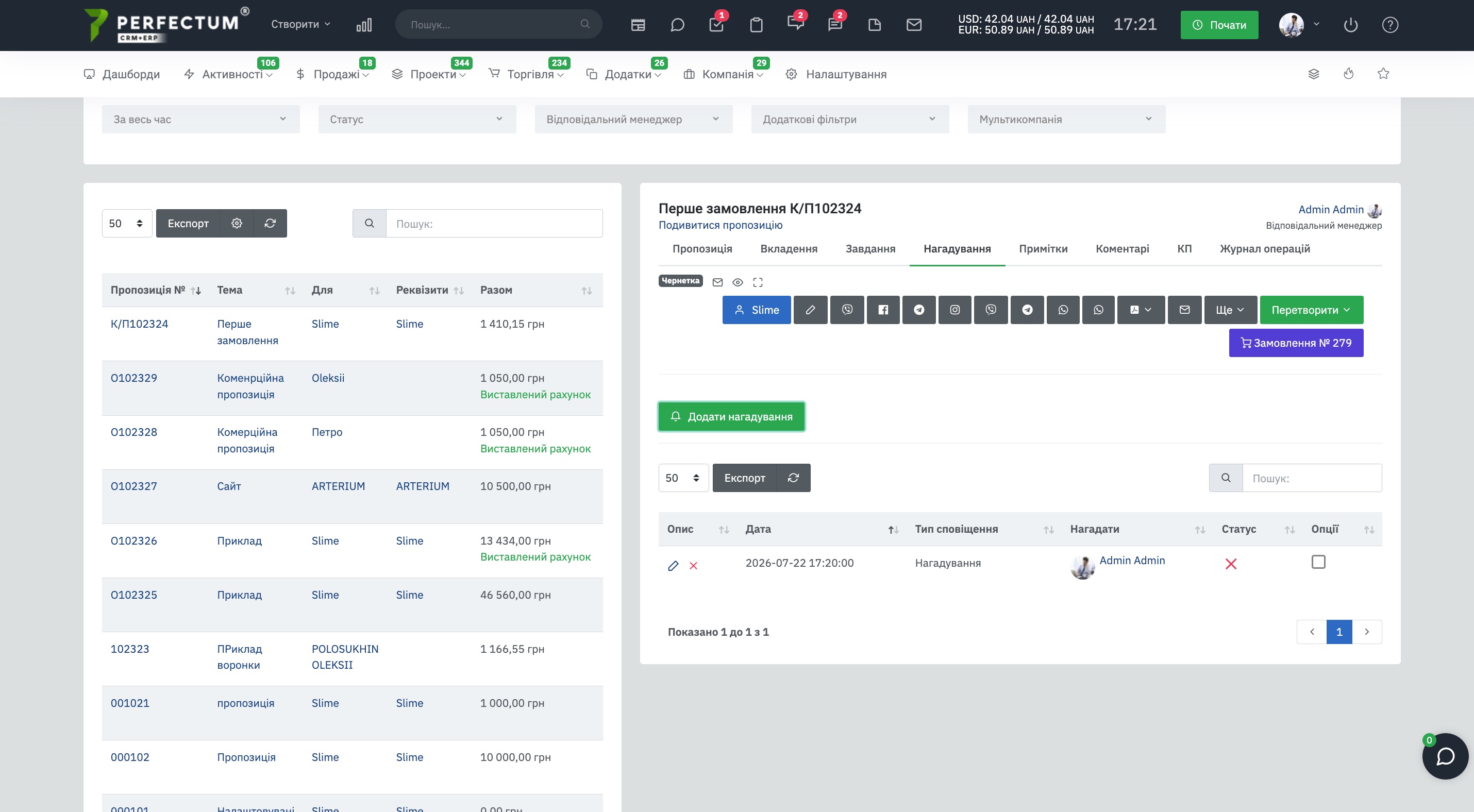Open the Перетворити dropdown button
This screenshot has width=1474, height=812.
coord(1311,310)
